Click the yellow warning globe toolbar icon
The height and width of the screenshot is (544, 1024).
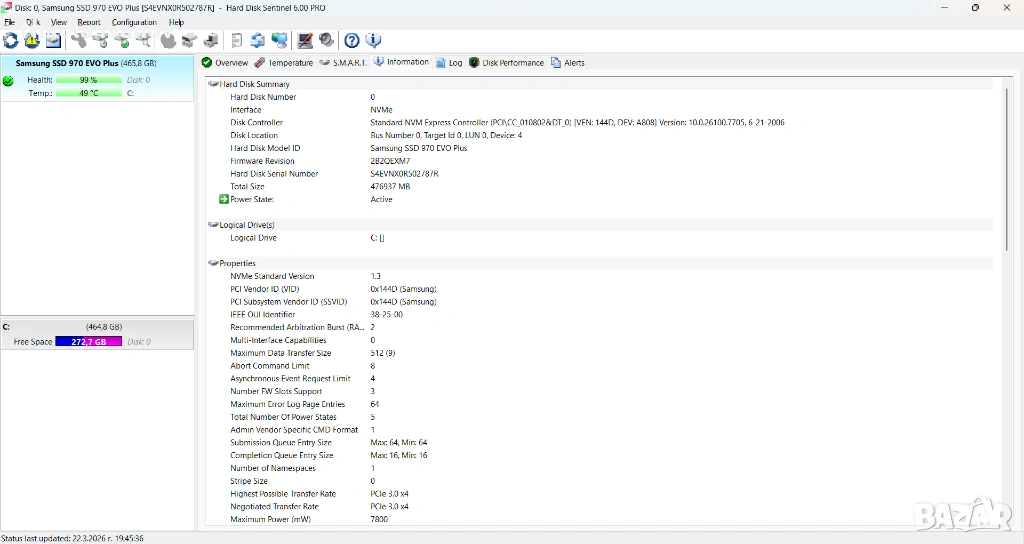click(x=32, y=41)
